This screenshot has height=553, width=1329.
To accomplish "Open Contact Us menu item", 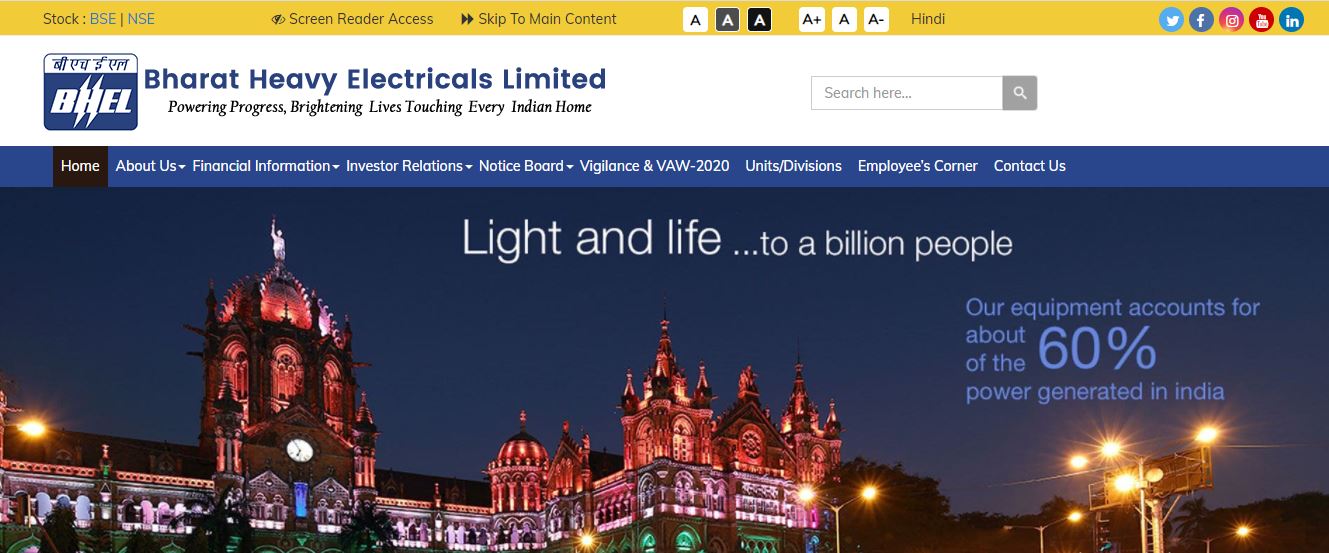I will pos(1029,166).
